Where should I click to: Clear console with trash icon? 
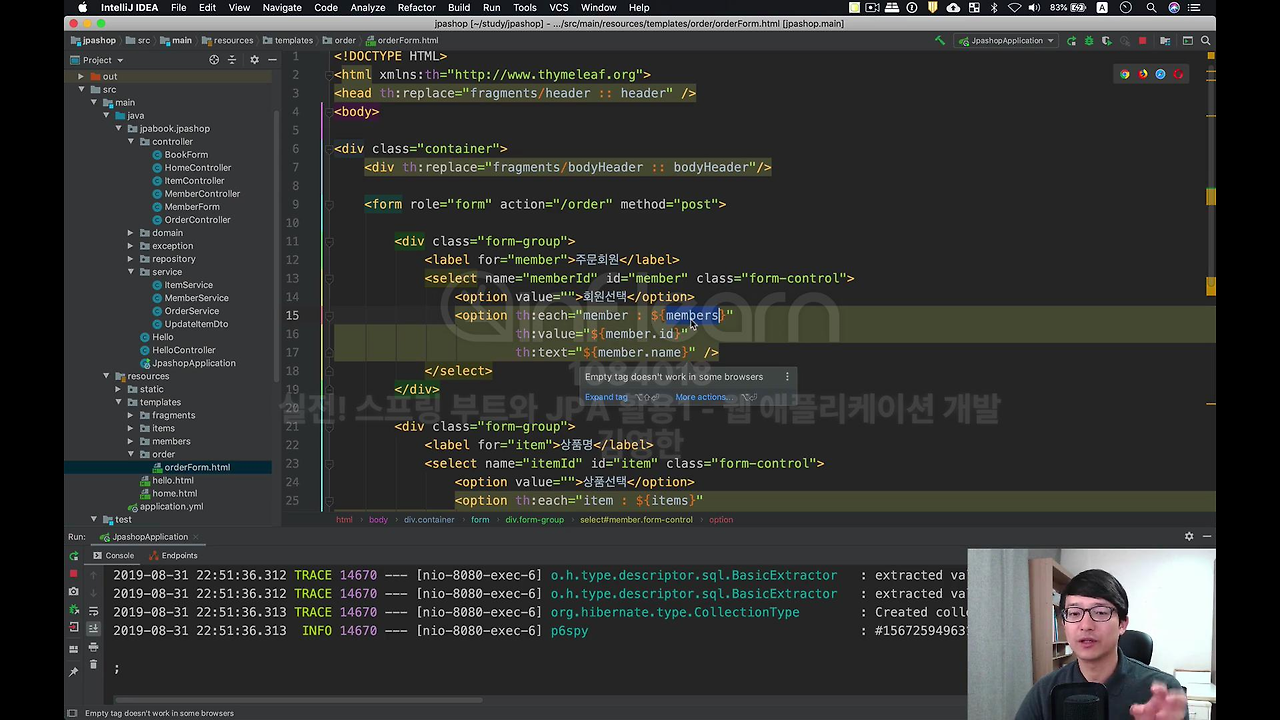point(93,664)
